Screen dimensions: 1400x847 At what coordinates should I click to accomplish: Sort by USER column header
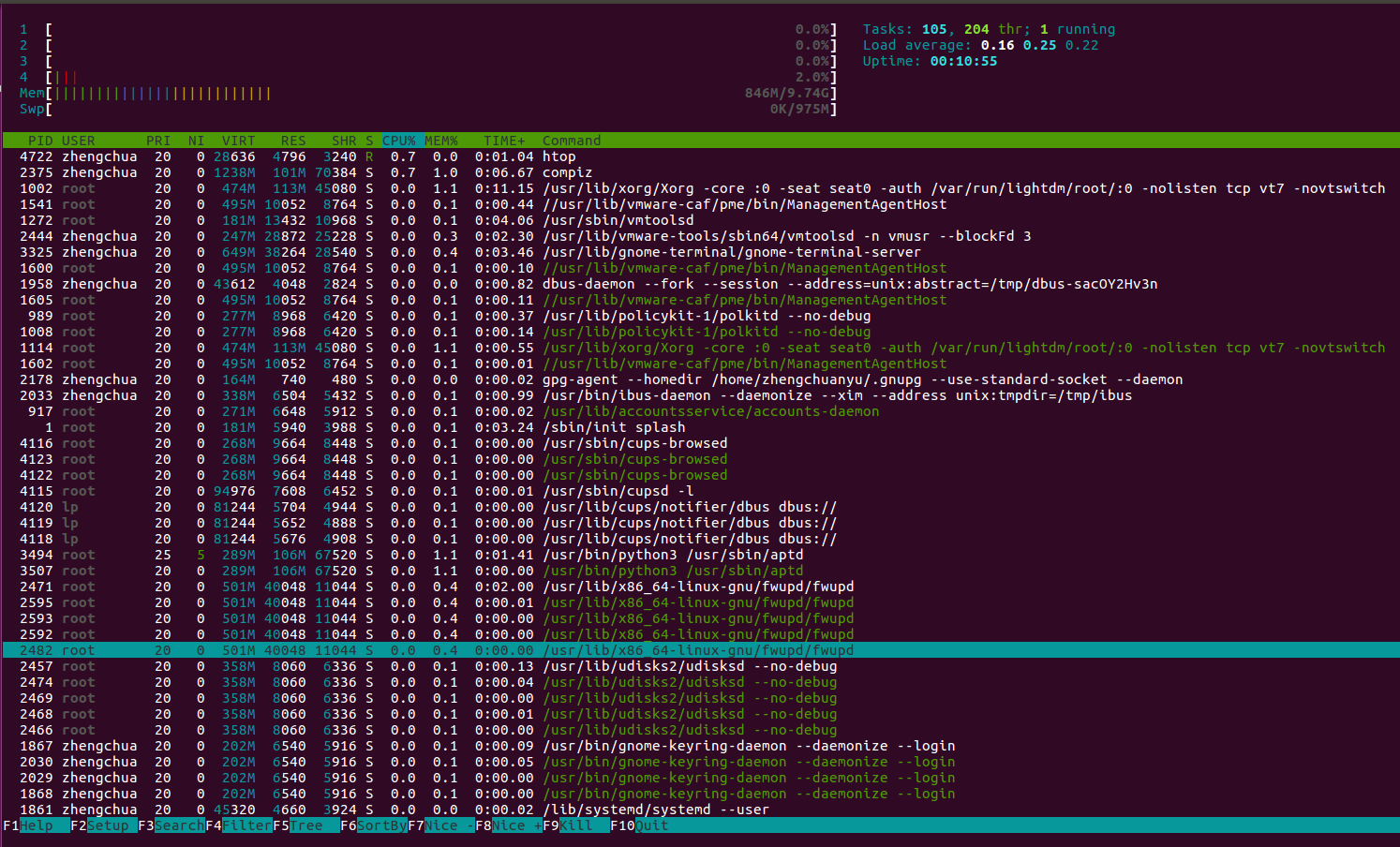click(79, 141)
